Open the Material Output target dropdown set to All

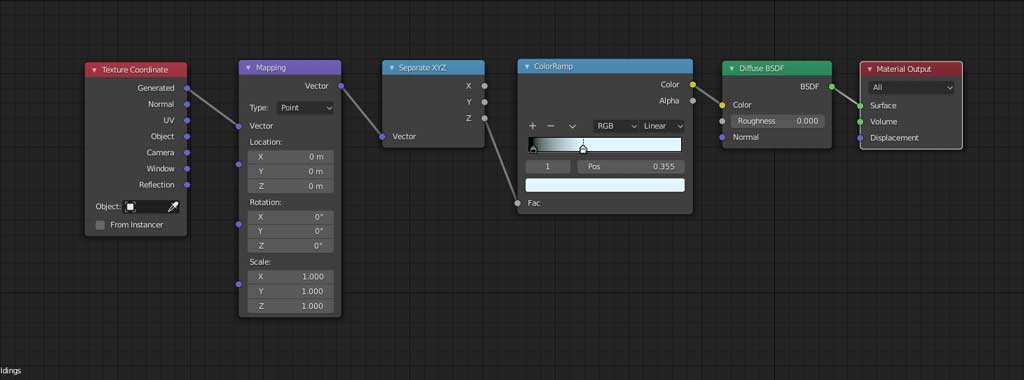click(911, 87)
